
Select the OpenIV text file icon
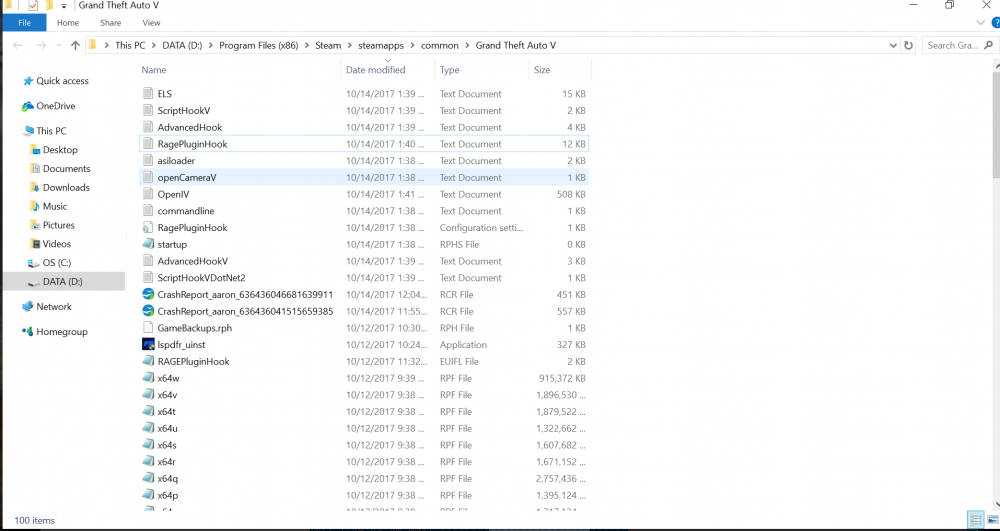(148, 194)
